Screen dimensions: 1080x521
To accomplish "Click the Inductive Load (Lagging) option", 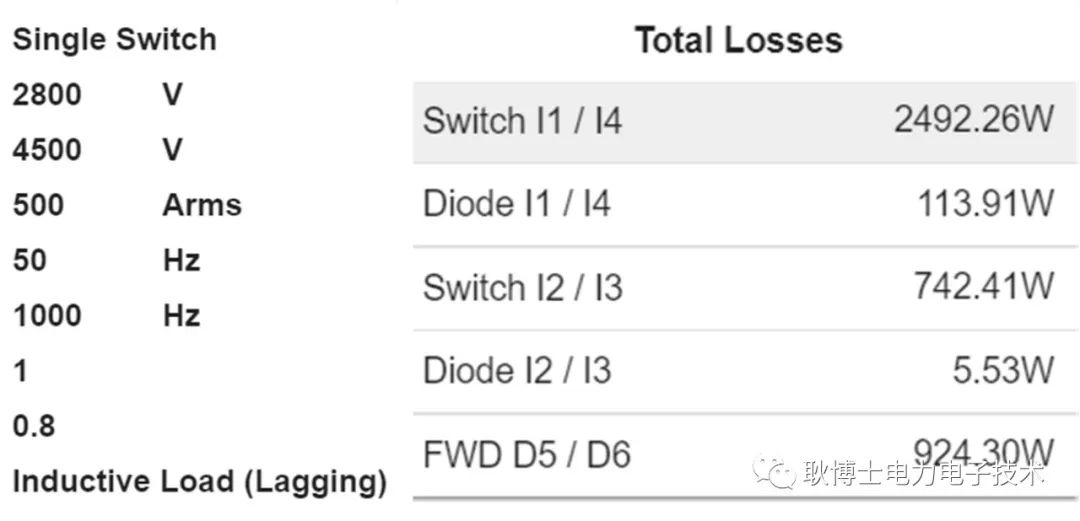I will click(x=199, y=482).
